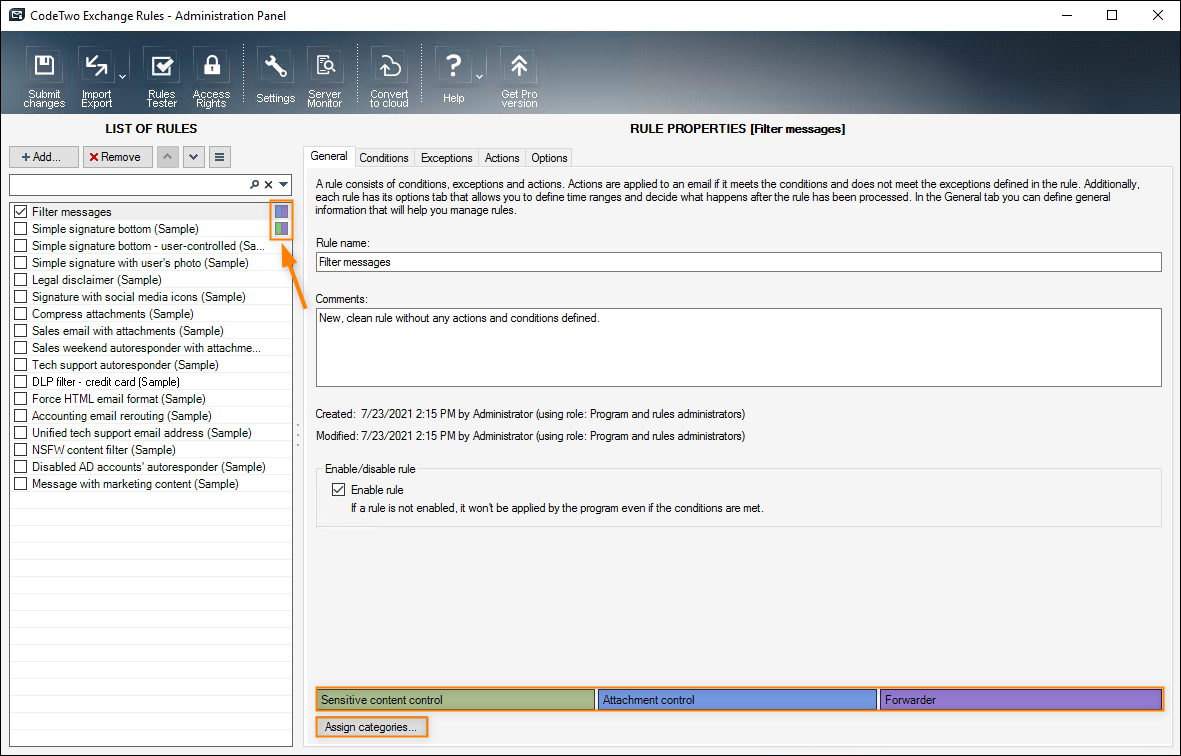The height and width of the screenshot is (756, 1181).
Task: Expand the Help dropdown arrow
Action: tap(479, 77)
